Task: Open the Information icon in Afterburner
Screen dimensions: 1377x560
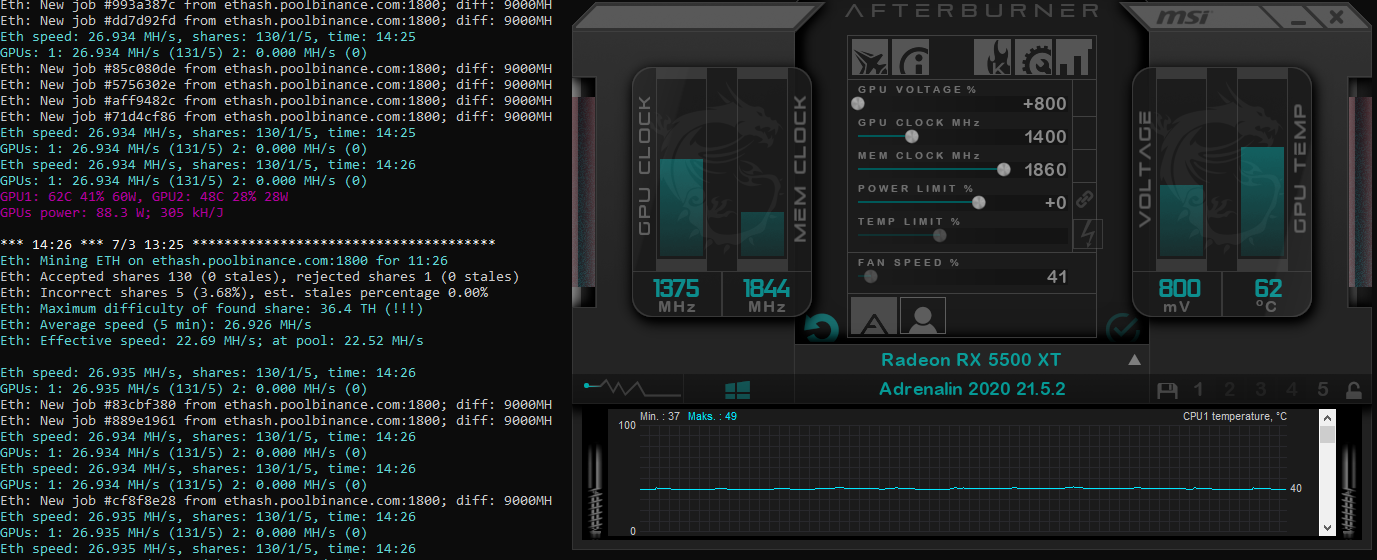Action: click(909, 59)
